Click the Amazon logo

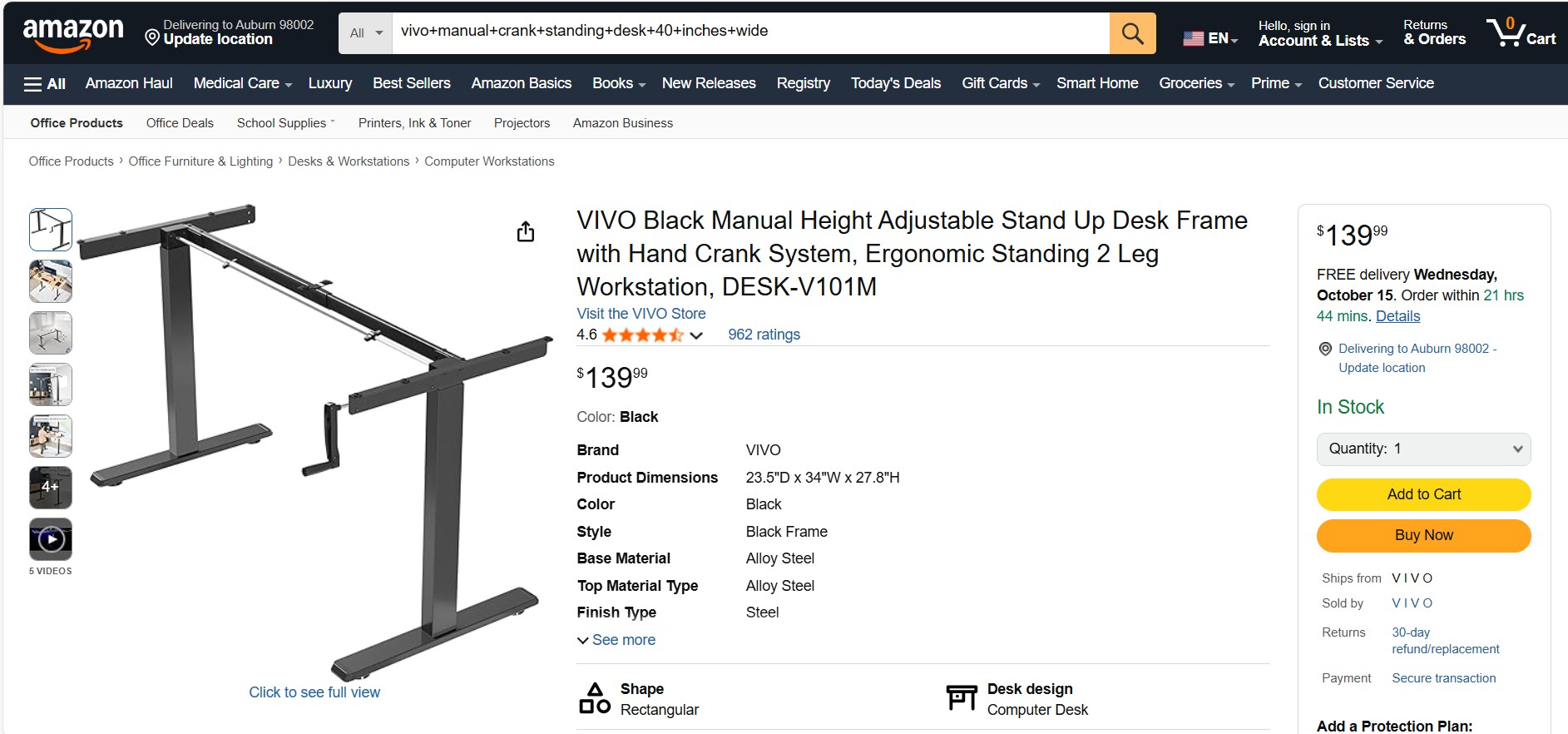click(73, 34)
